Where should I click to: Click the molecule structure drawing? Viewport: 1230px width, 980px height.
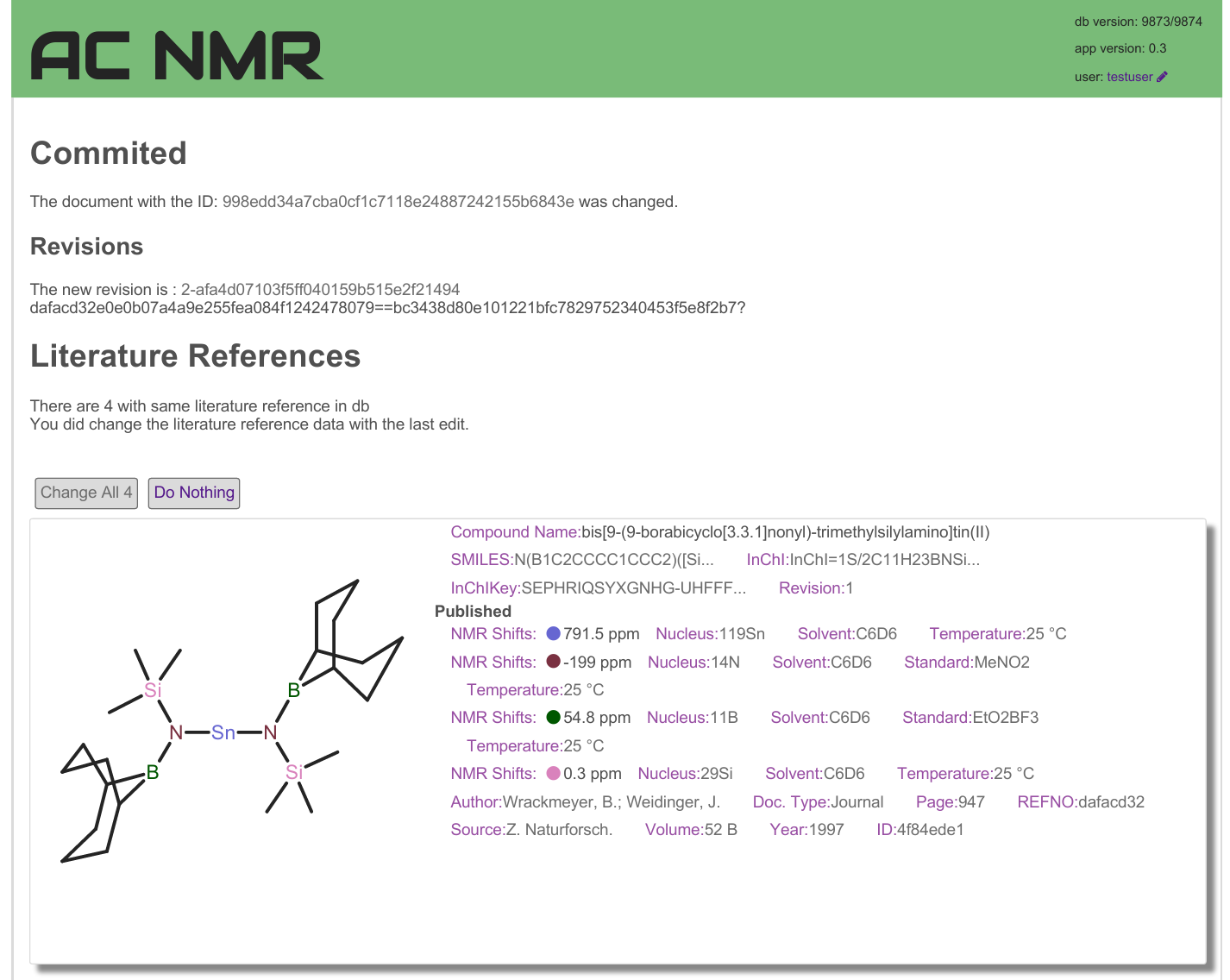pyautogui.click(x=232, y=720)
